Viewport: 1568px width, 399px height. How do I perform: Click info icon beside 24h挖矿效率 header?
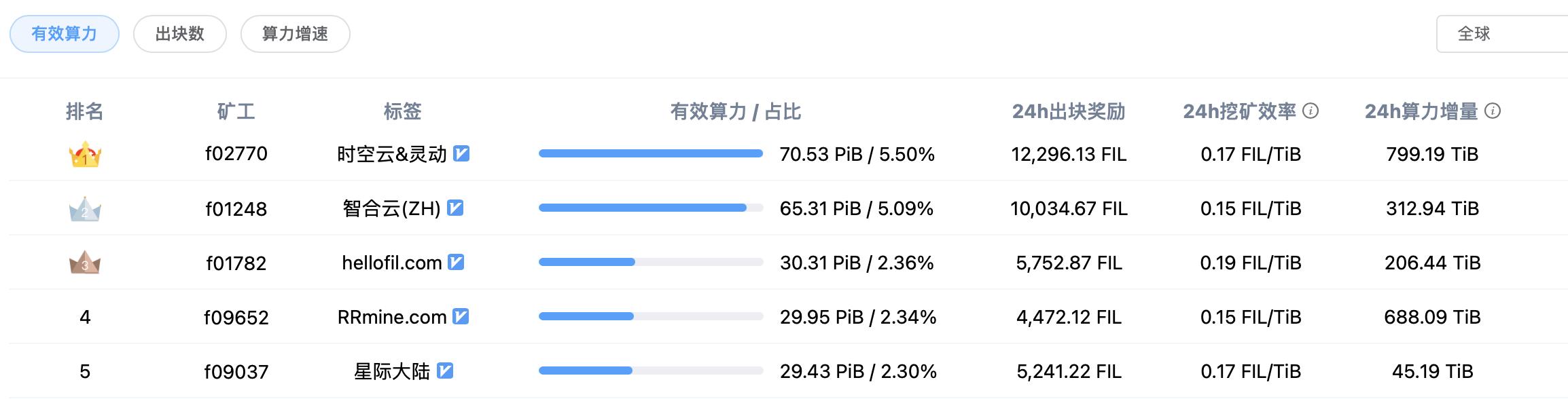[x=1312, y=111]
